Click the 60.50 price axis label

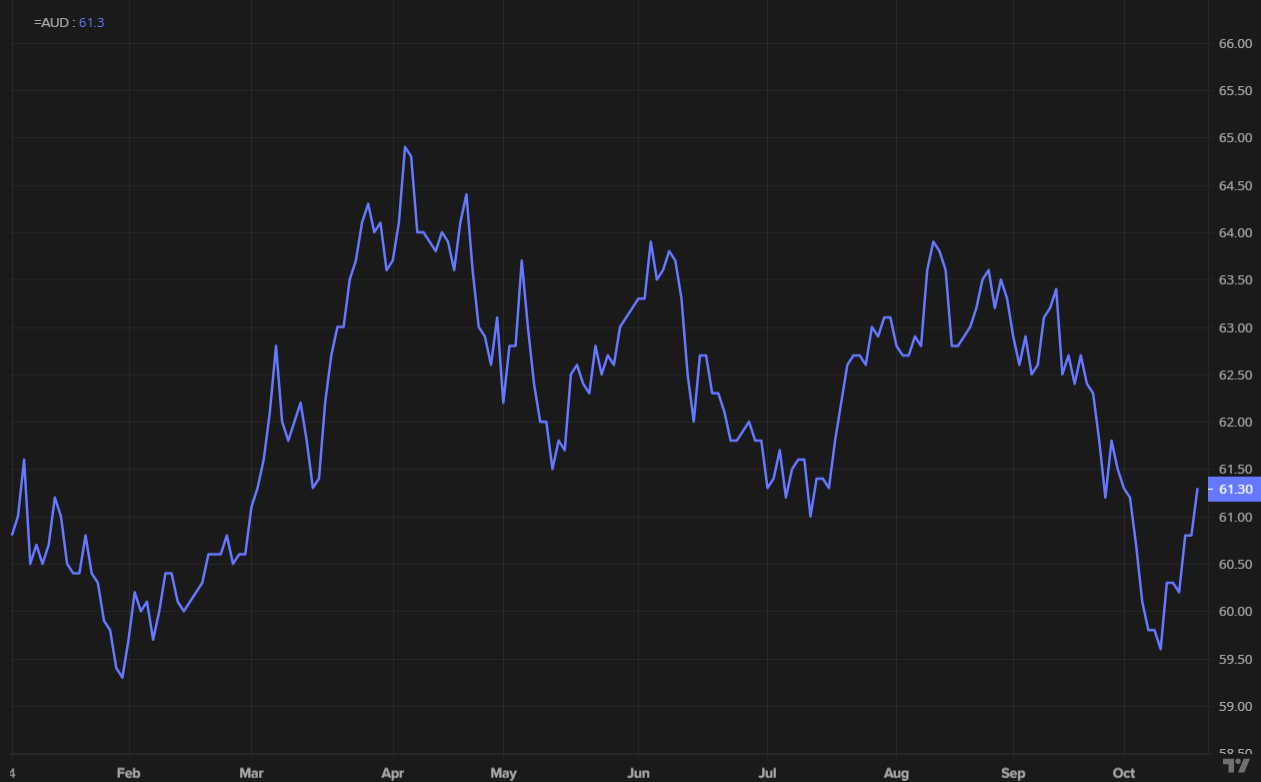(1236, 565)
